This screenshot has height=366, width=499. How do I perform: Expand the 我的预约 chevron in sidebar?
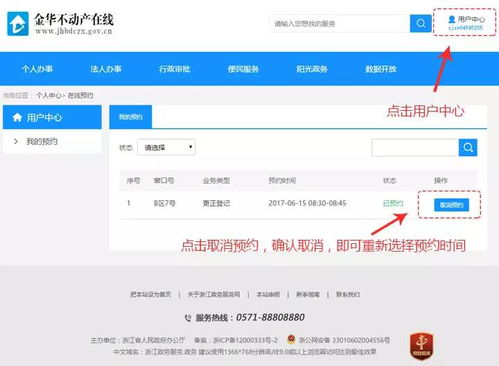[16, 141]
